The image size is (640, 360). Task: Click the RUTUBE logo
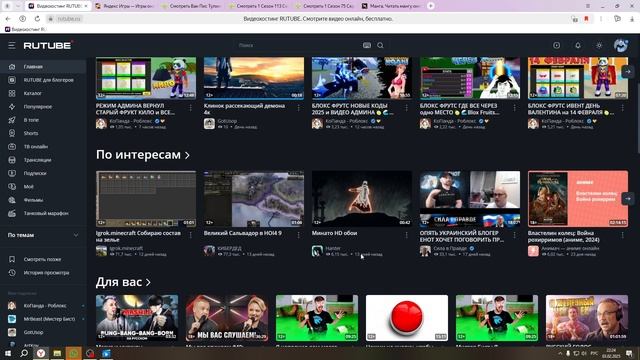click(x=48, y=45)
